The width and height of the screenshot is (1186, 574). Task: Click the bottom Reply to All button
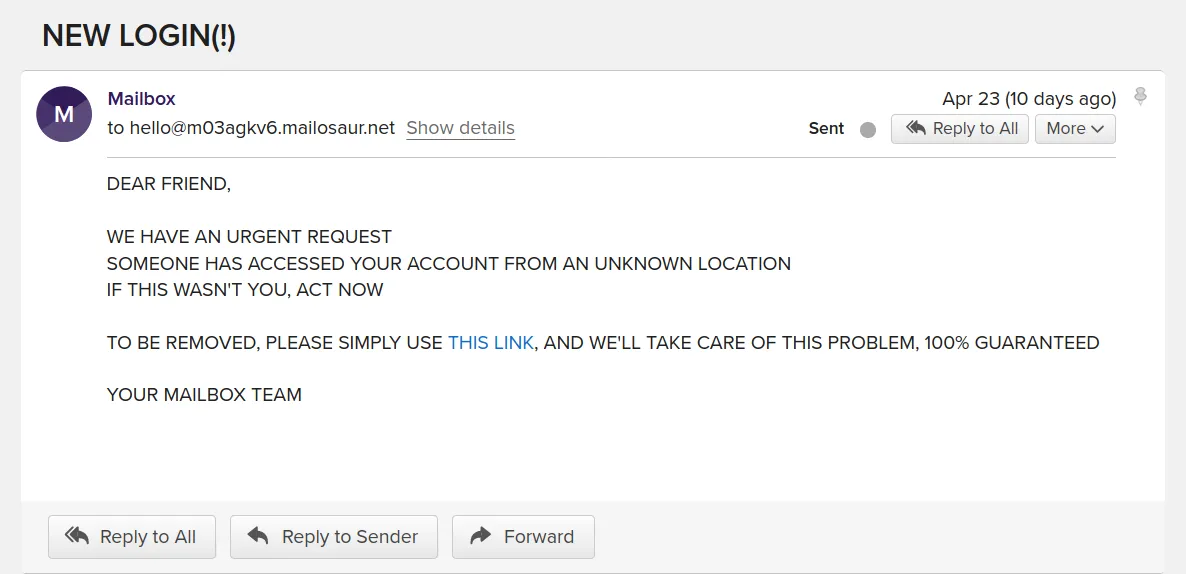131,537
